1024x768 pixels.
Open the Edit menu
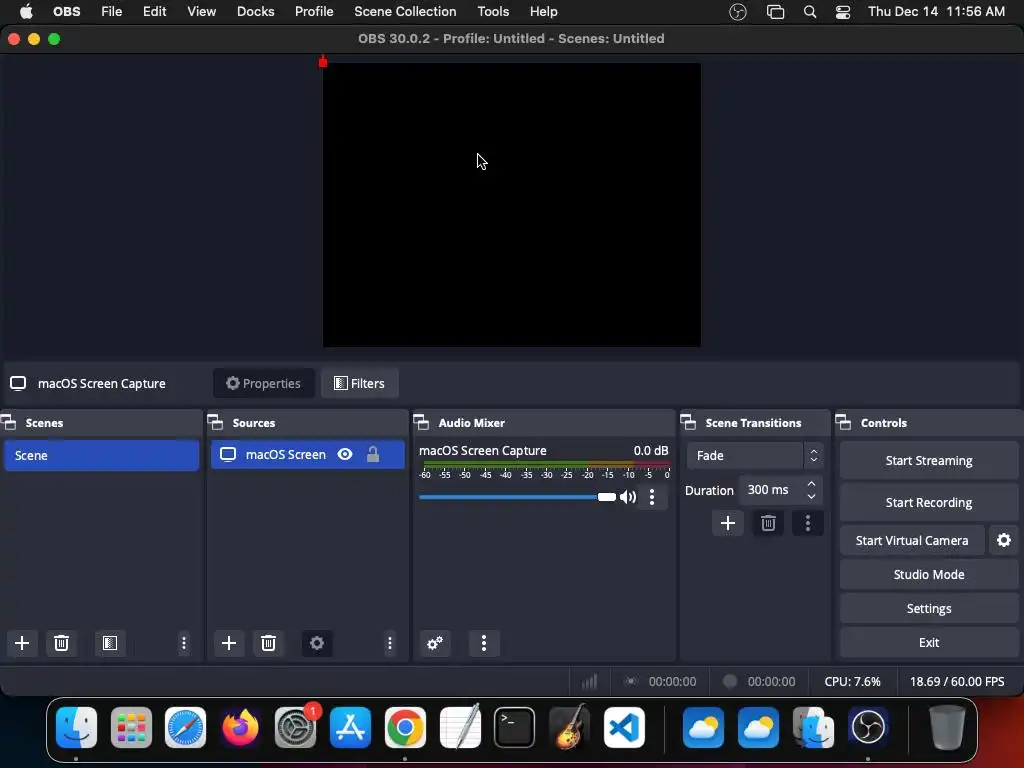coord(155,12)
